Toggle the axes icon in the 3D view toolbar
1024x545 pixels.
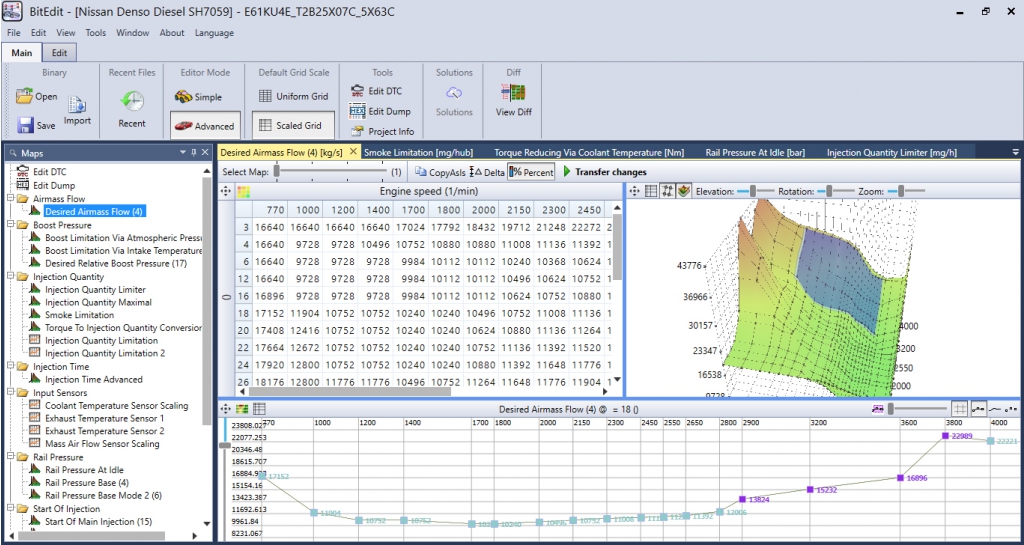click(x=667, y=191)
